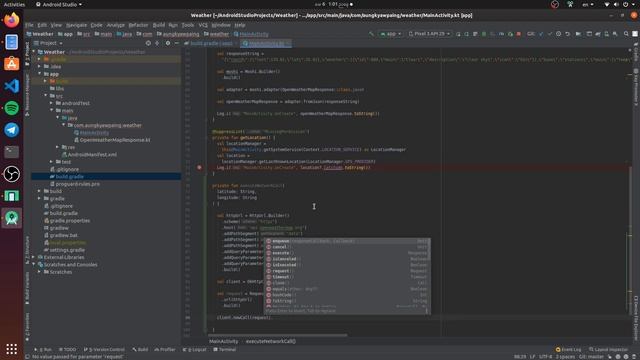Open the Project view selector dropdown
640x360 pixels.
[48, 43]
